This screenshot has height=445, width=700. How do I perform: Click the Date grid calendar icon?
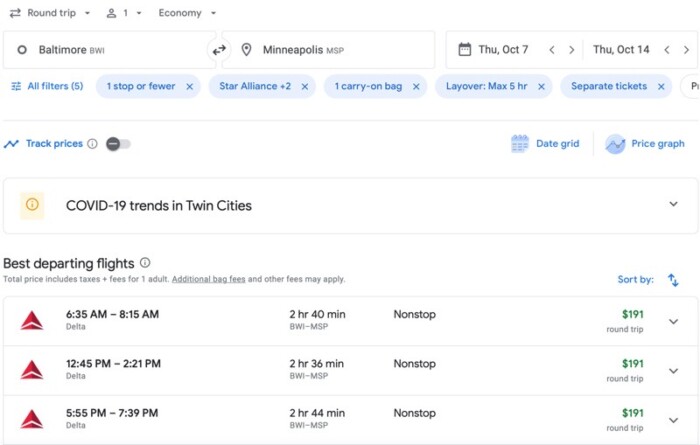tap(520, 144)
